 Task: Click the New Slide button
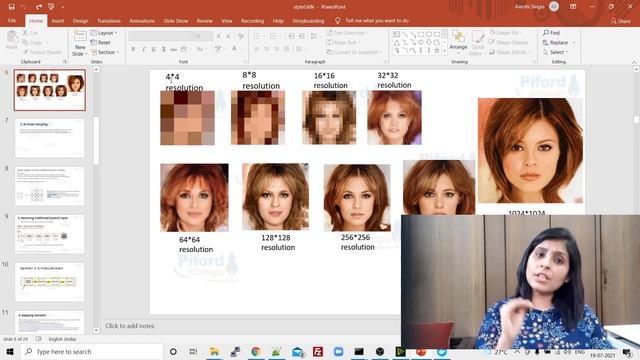tap(80, 43)
